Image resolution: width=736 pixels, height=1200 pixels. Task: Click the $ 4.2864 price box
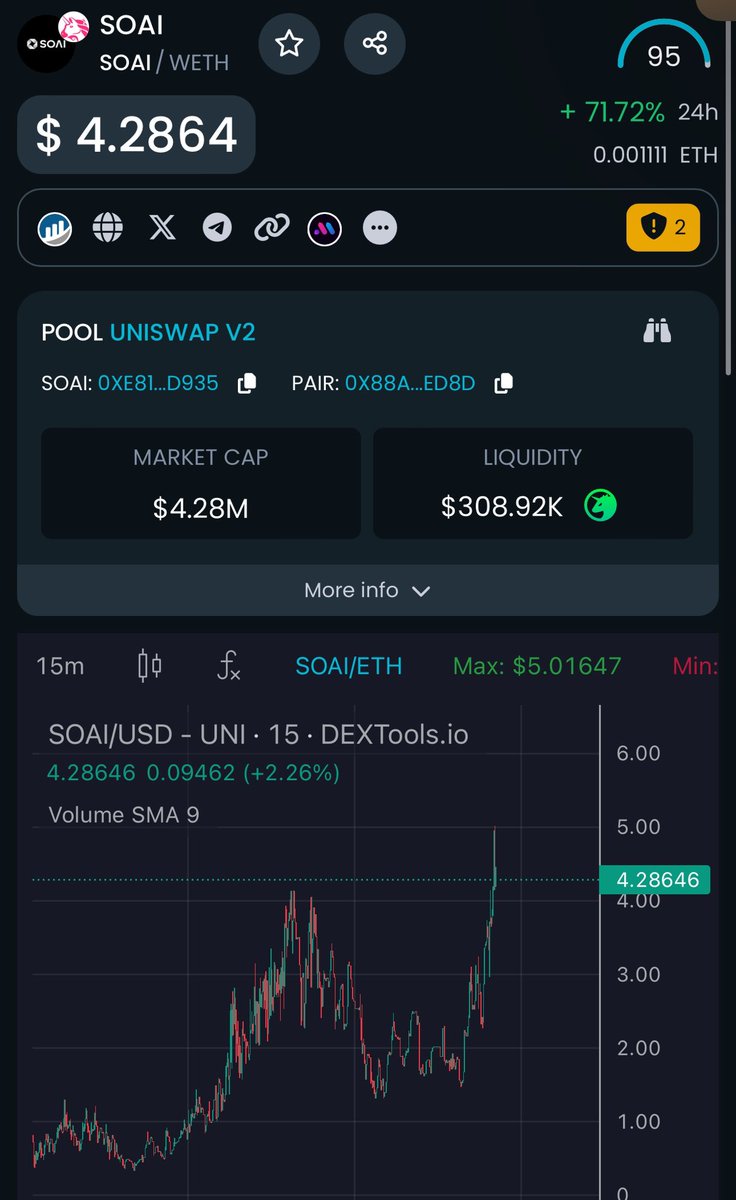(136, 134)
